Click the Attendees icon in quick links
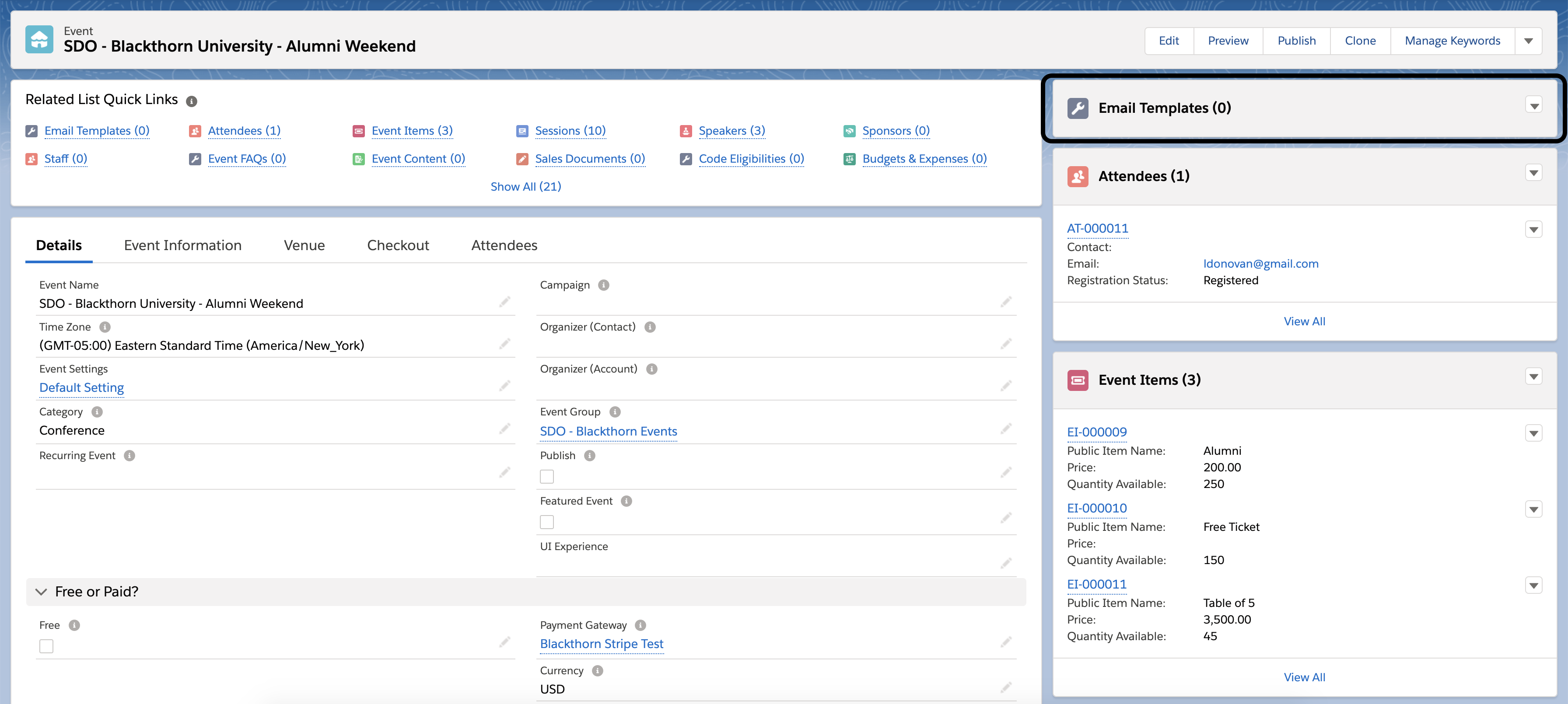This screenshot has height=704, width=1568. click(195, 131)
